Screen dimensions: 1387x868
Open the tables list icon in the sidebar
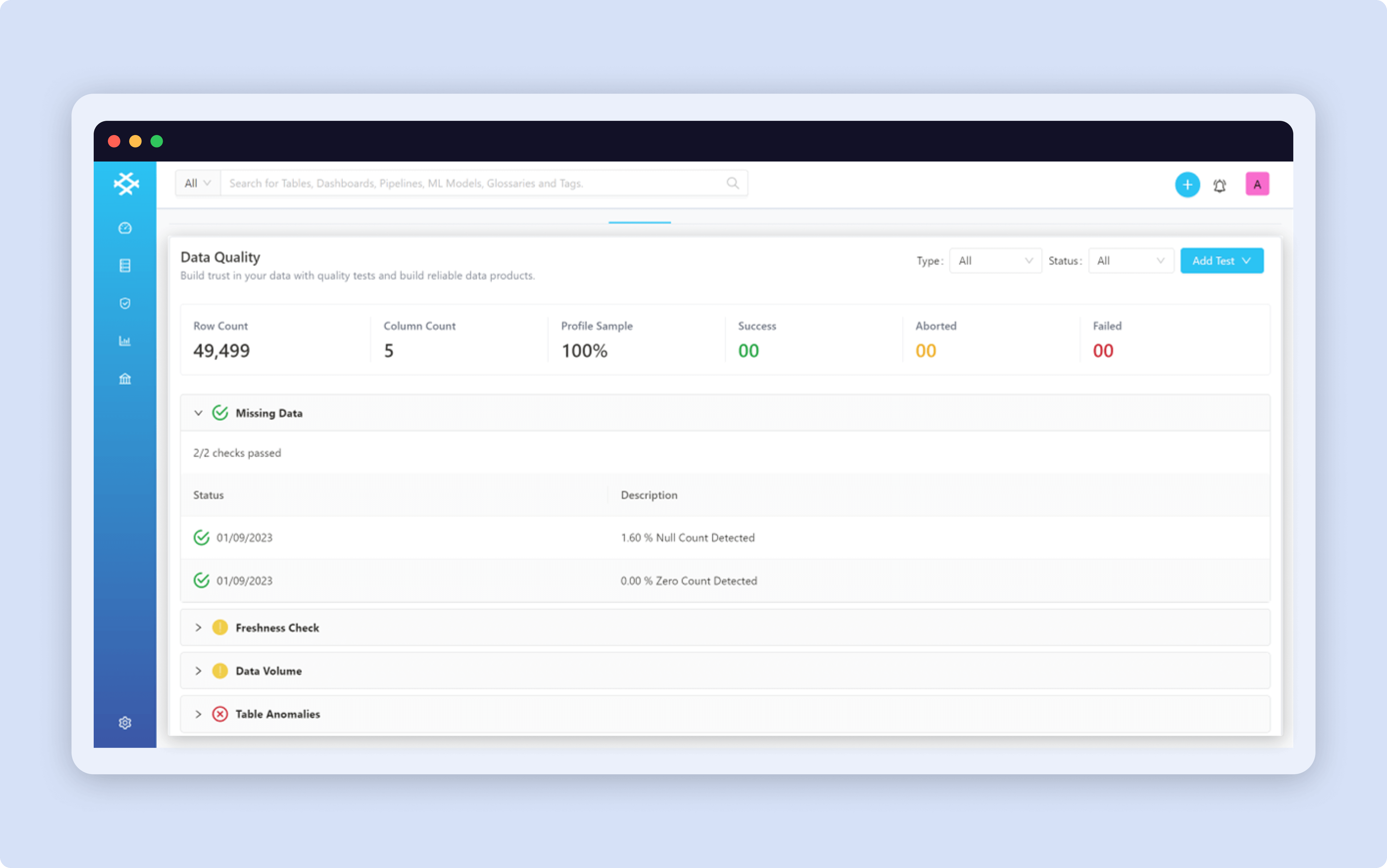(125, 265)
